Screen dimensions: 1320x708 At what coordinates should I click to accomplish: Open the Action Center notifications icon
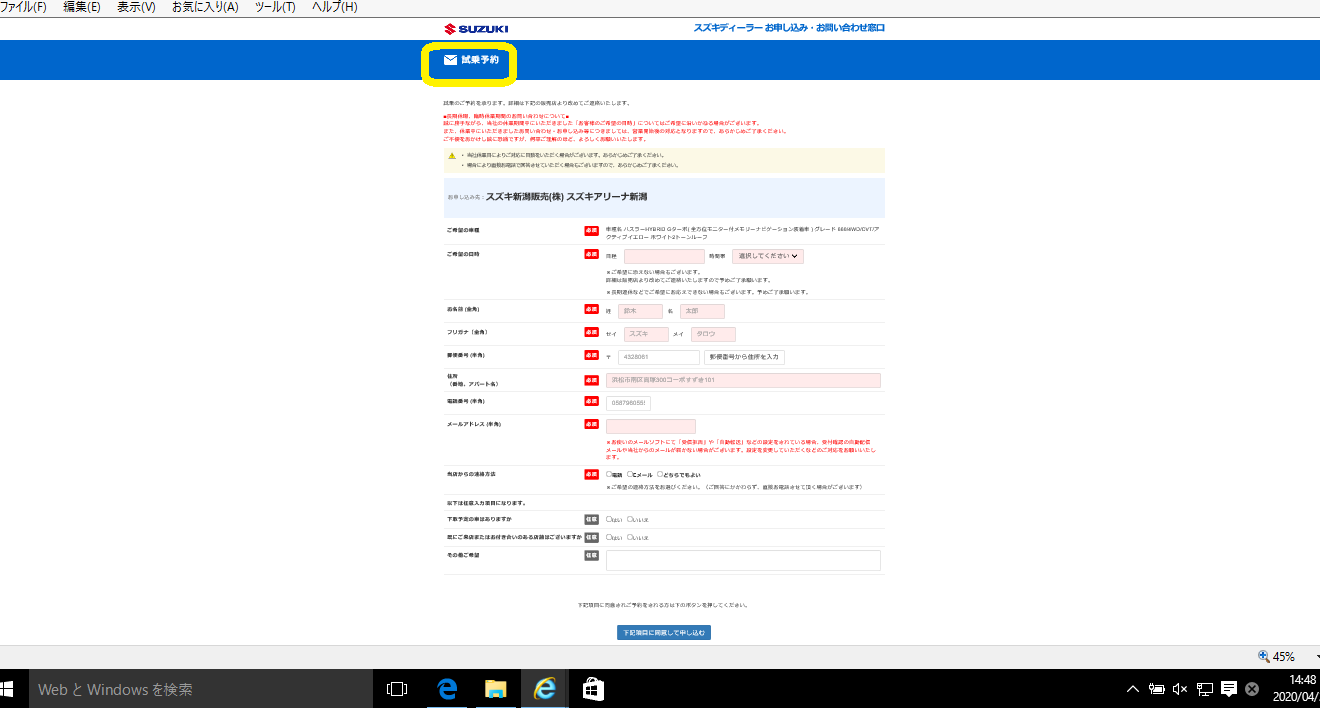(1229, 689)
